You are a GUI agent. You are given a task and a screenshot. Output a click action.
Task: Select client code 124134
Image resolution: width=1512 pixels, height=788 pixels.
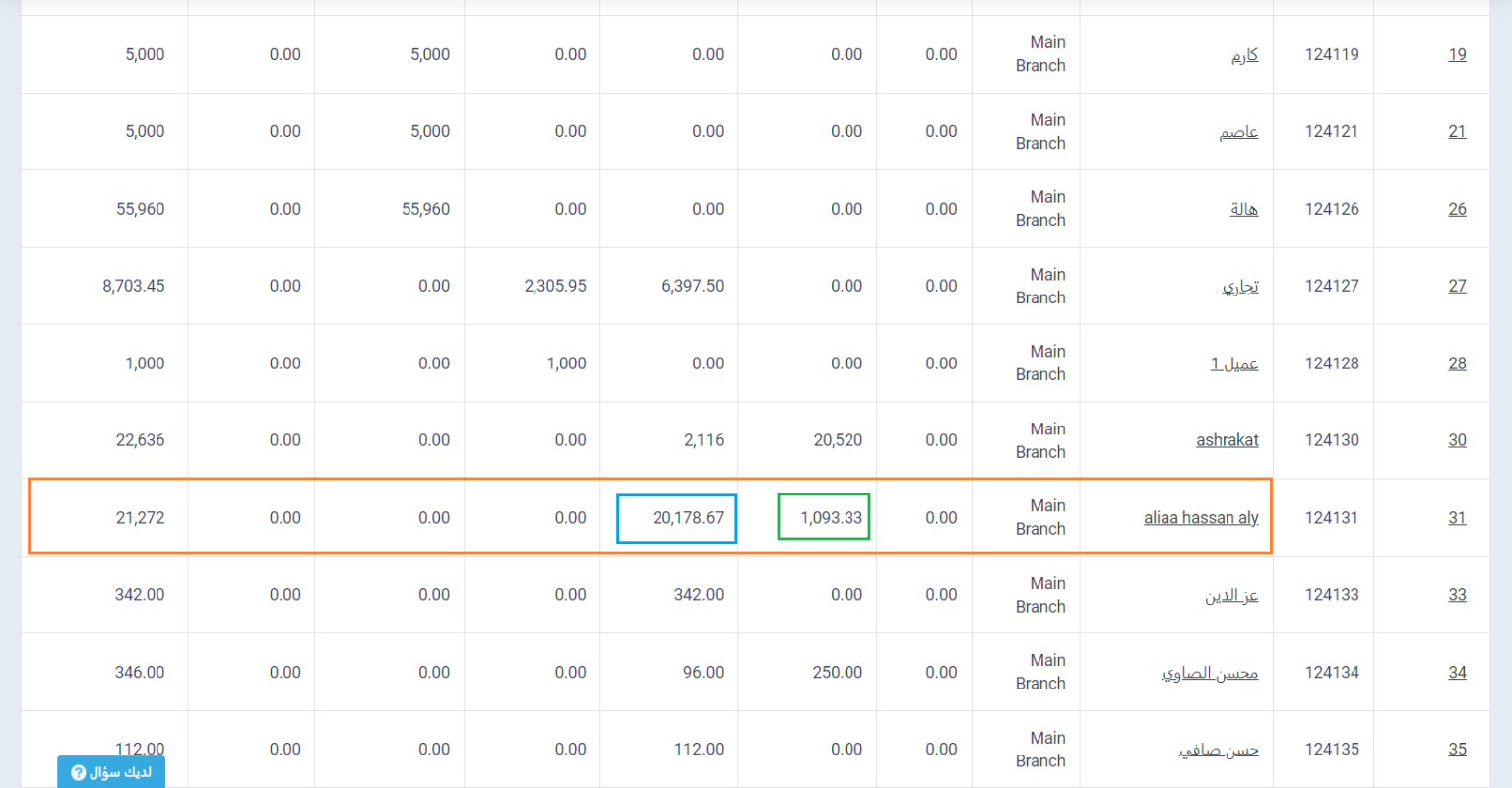tap(1332, 672)
